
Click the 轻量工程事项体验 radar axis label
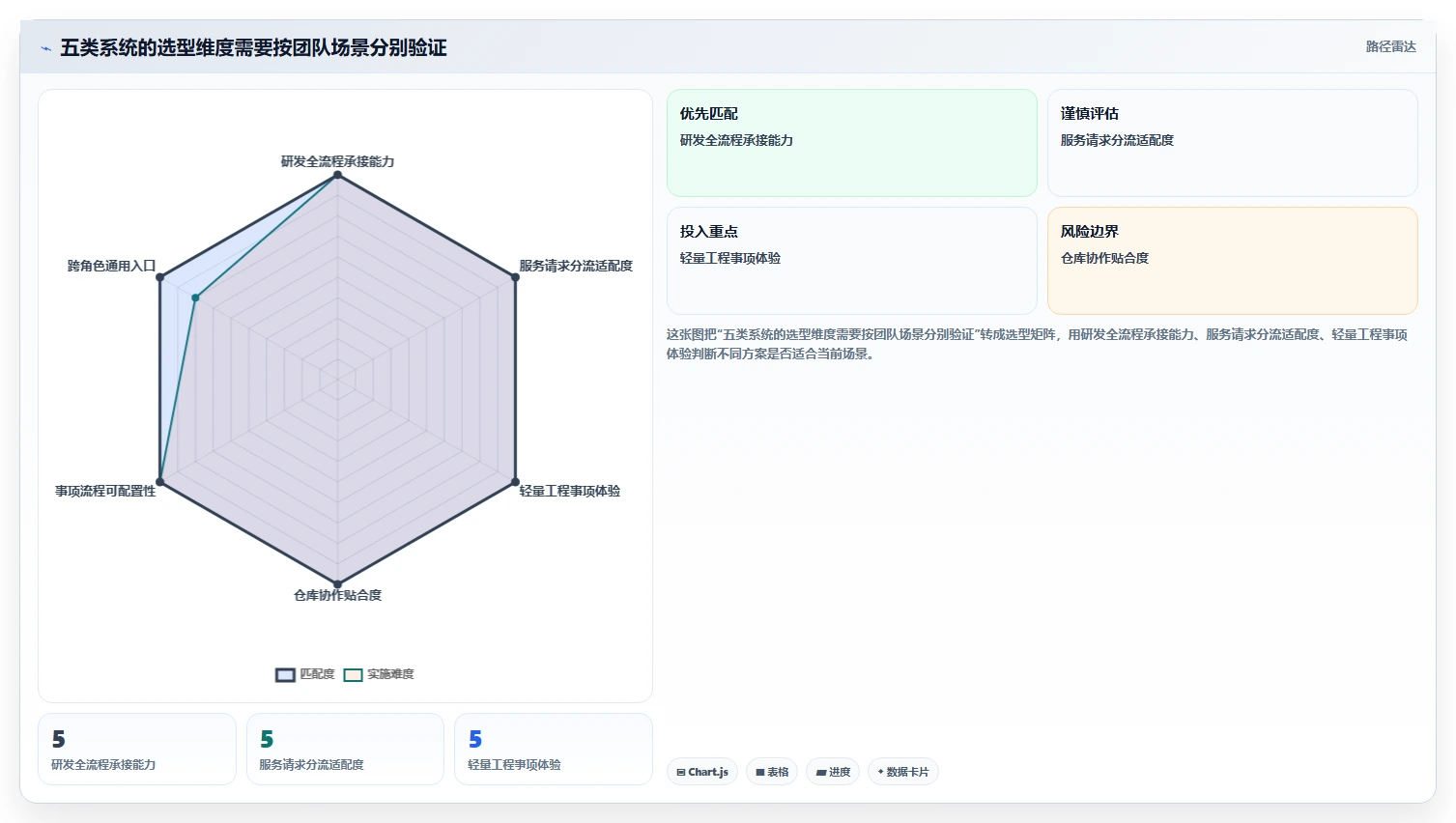point(570,491)
